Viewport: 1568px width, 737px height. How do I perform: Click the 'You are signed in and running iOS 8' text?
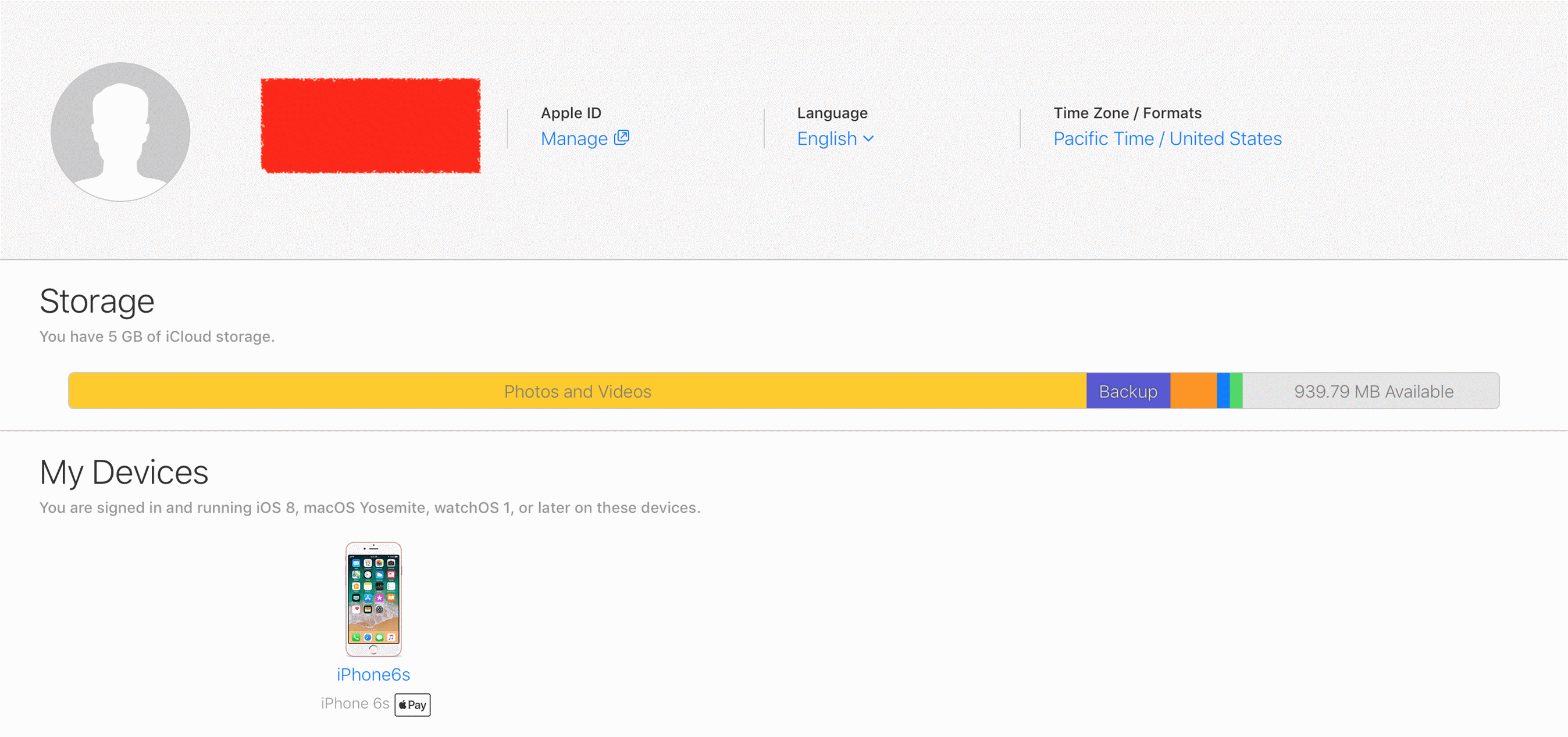point(369,507)
